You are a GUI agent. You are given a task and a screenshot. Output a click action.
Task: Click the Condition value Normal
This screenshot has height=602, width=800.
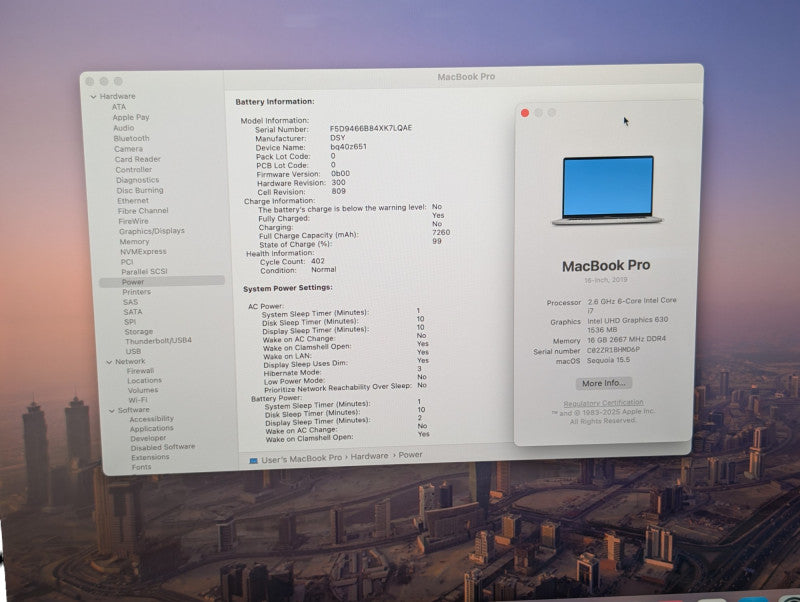coord(323,269)
